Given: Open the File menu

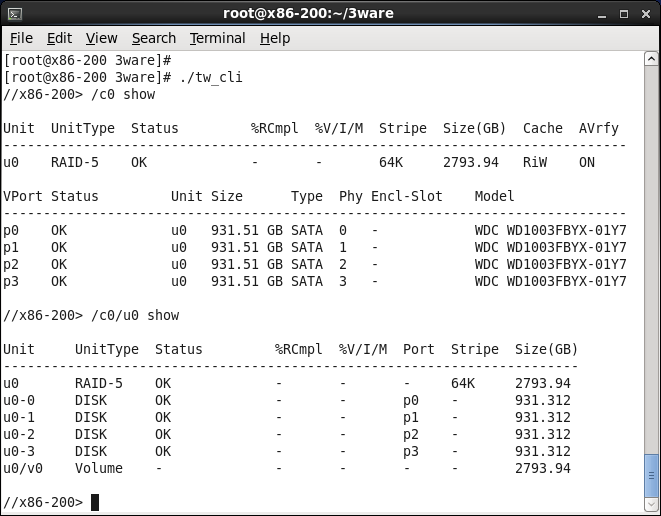Looking at the screenshot, I should [21, 38].
